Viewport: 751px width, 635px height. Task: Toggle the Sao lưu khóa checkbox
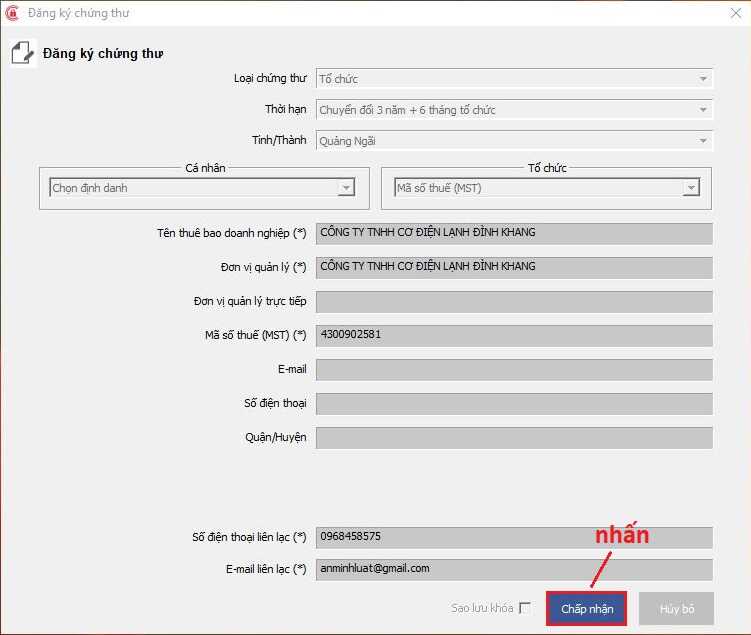coord(525,608)
